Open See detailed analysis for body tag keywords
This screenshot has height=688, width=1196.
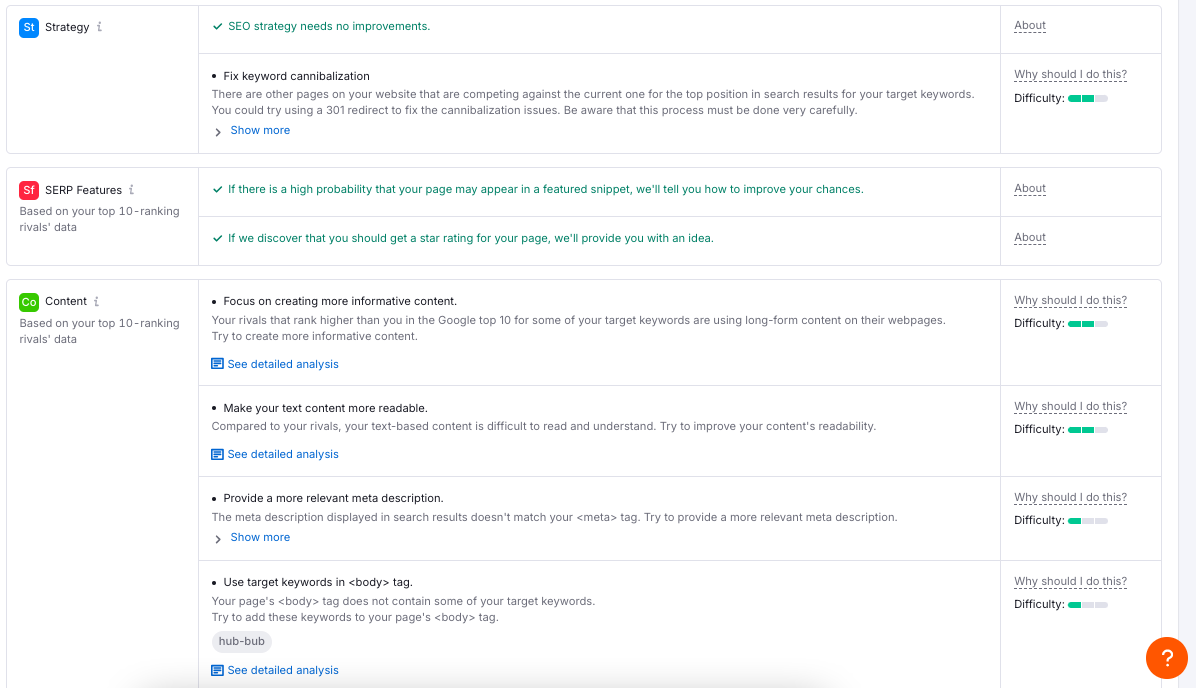click(x=283, y=670)
